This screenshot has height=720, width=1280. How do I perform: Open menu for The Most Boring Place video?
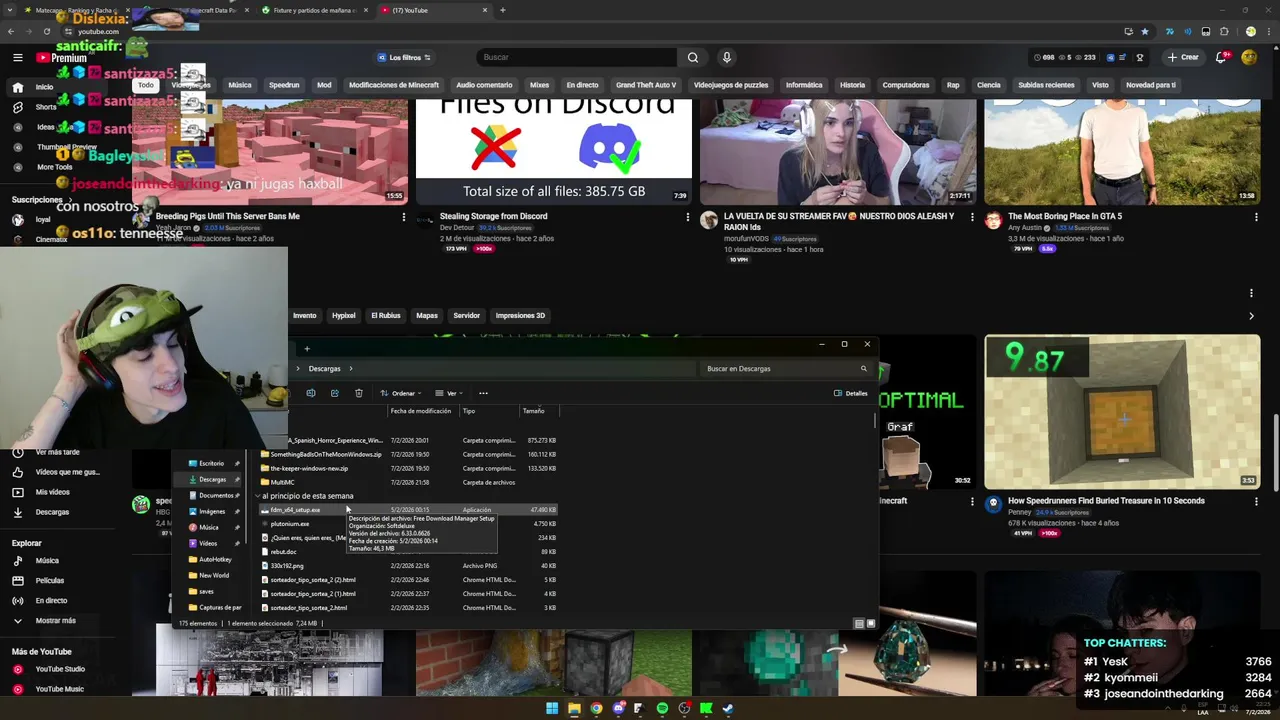[1255, 217]
